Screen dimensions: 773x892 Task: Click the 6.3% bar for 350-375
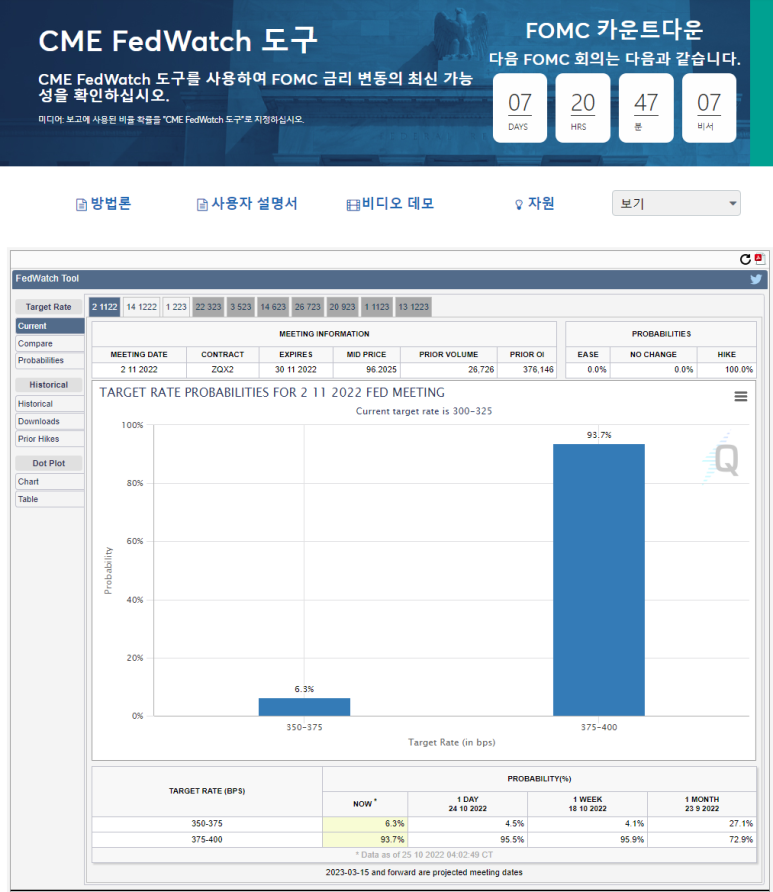pyautogui.click(x=304, y=707)
